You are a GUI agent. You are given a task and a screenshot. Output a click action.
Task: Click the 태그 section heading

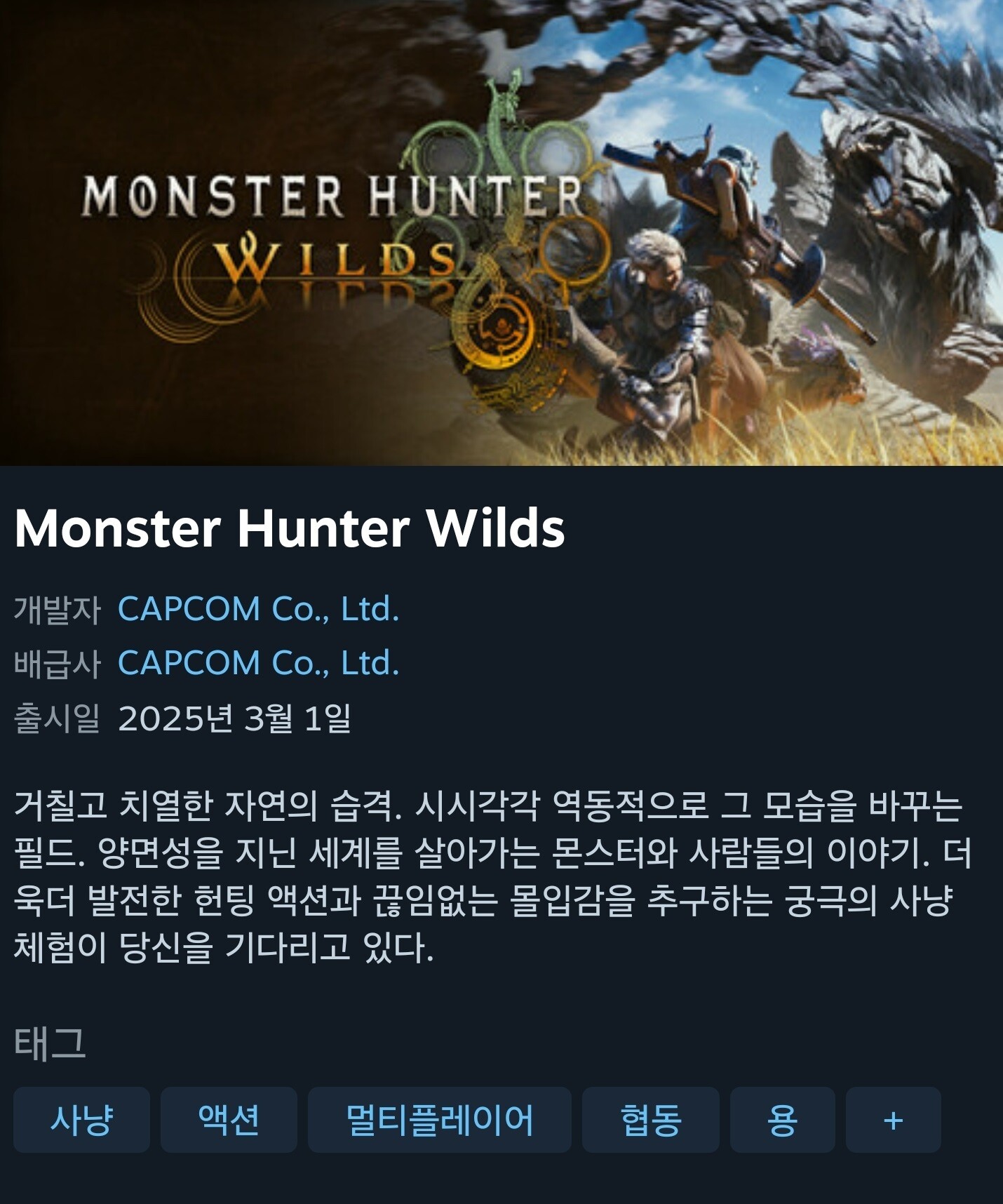tap(50, 1043)
